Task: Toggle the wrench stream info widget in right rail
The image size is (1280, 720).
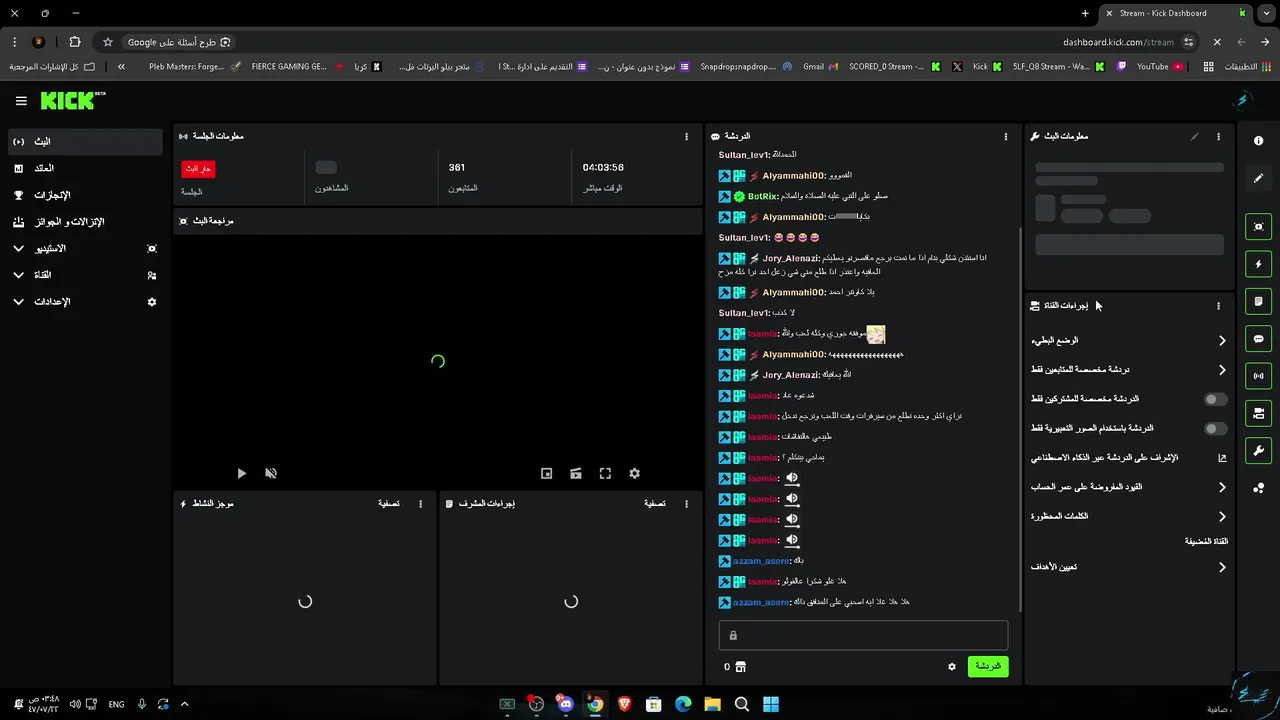Action: [x=1258, y=450]
